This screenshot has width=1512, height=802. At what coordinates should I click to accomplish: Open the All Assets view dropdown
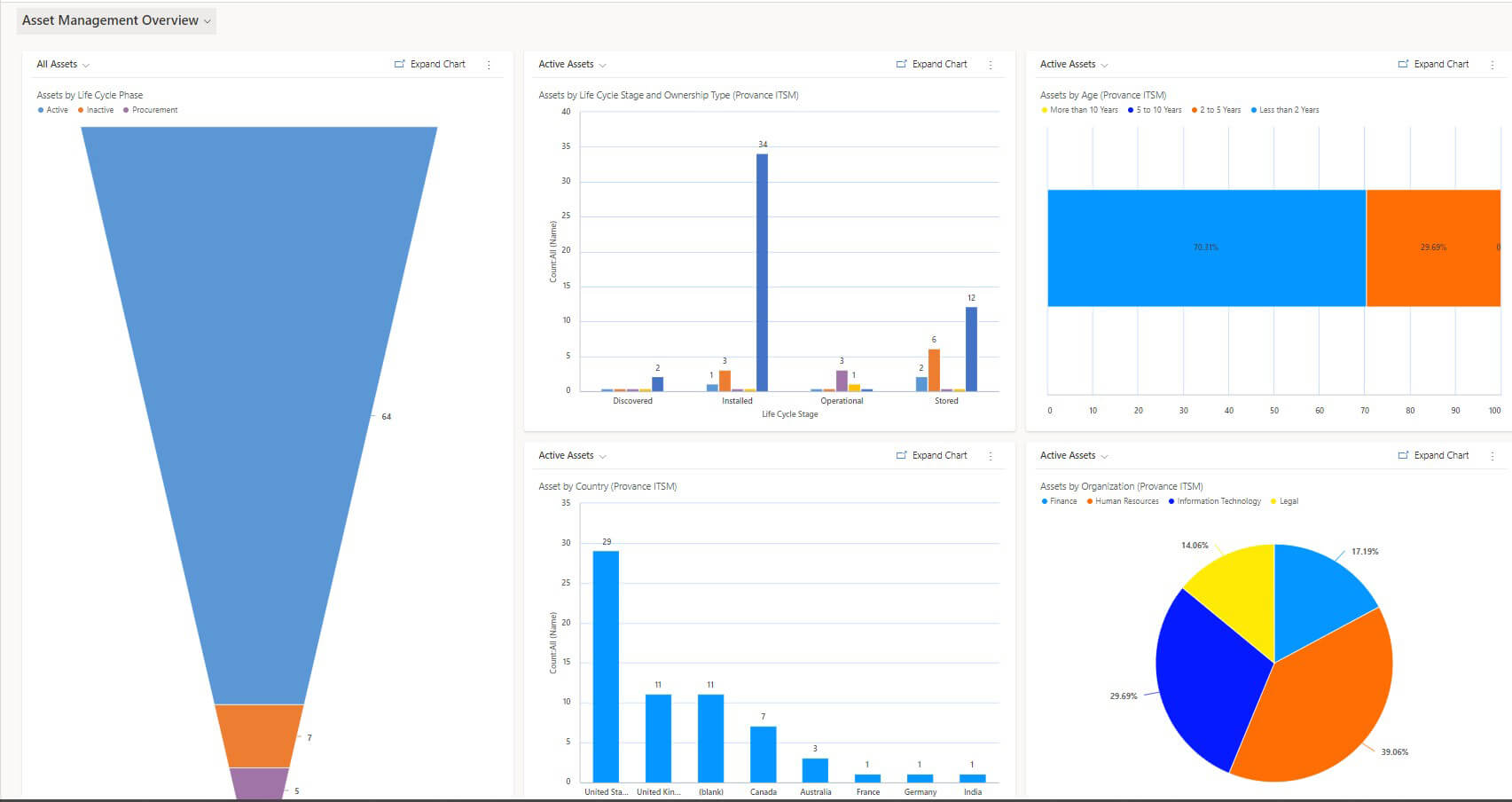click(63, 65)
